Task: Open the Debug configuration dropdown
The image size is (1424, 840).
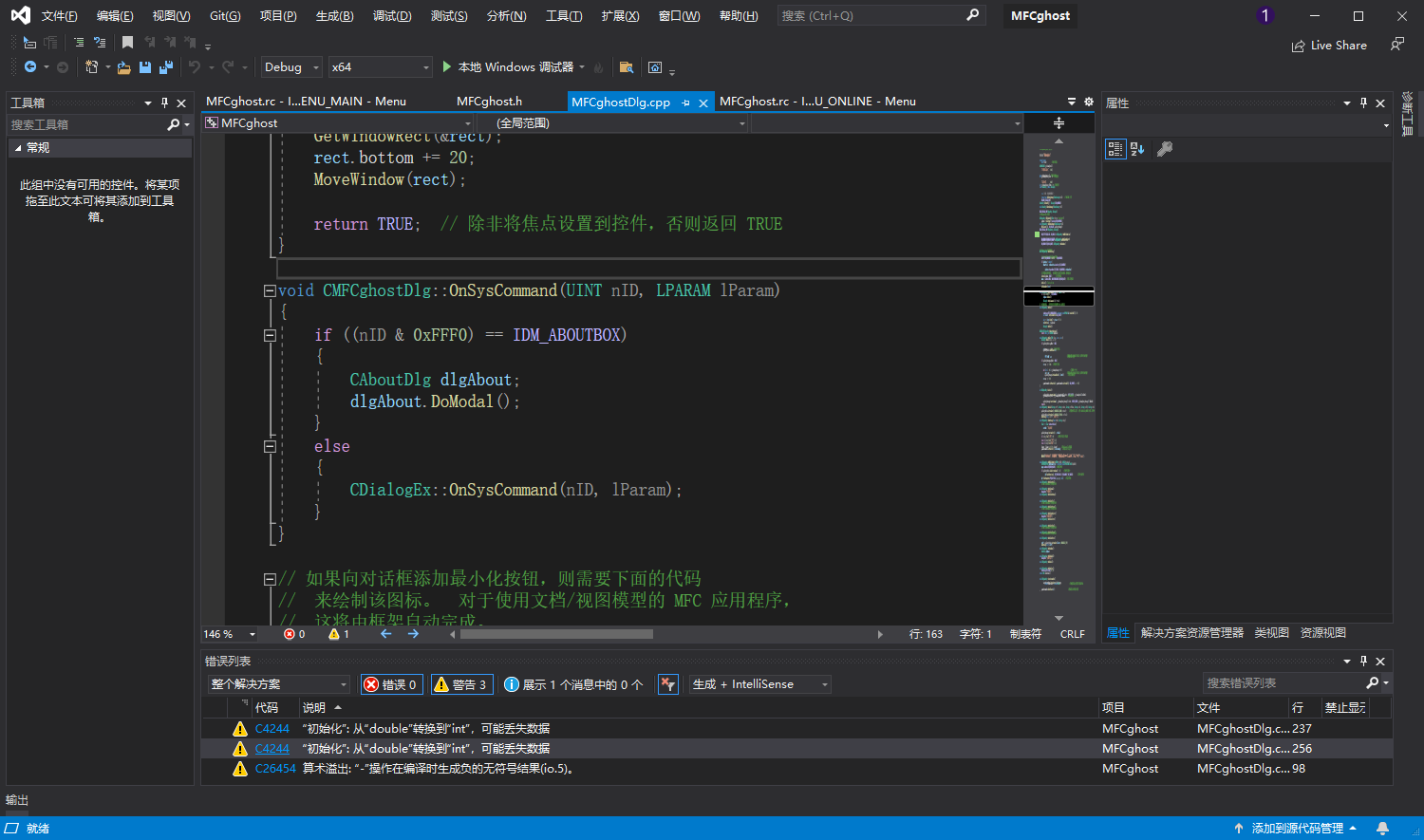Action: [x=291, y=67]
